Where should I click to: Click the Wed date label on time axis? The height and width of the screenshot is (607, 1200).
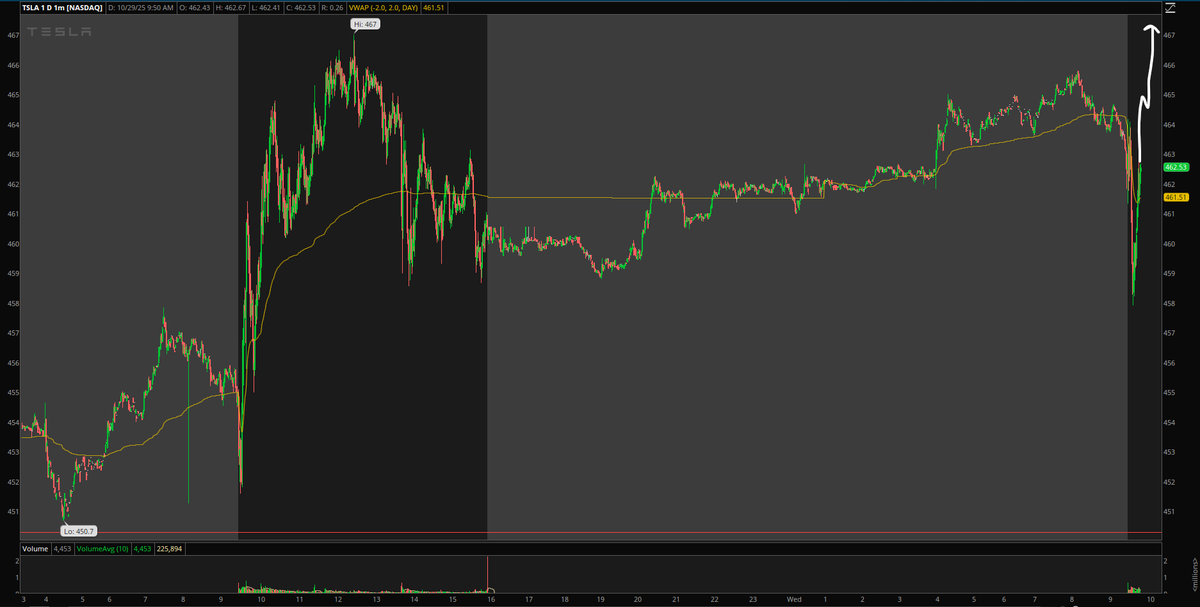[x=794, y=600]
